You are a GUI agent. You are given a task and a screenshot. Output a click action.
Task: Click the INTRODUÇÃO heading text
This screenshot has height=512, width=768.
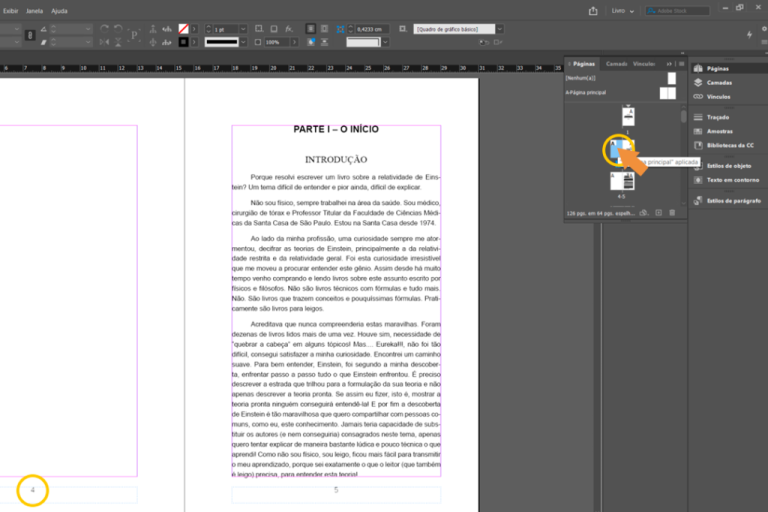[336, 160]
